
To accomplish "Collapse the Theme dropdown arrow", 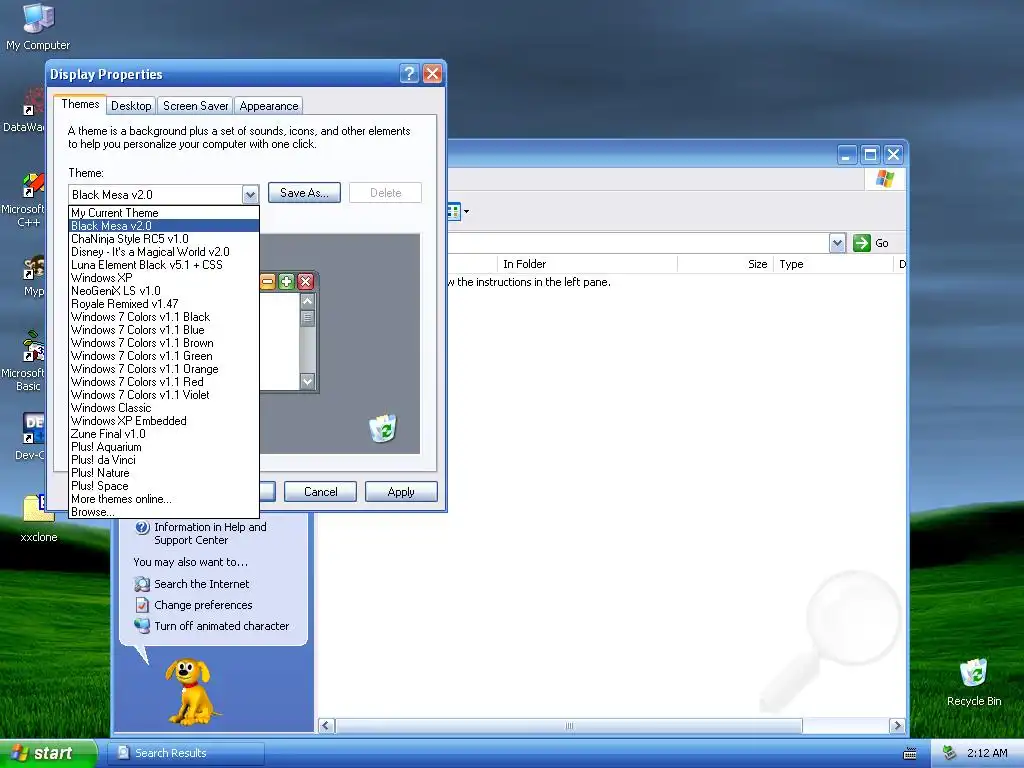I will click(250, 195).
